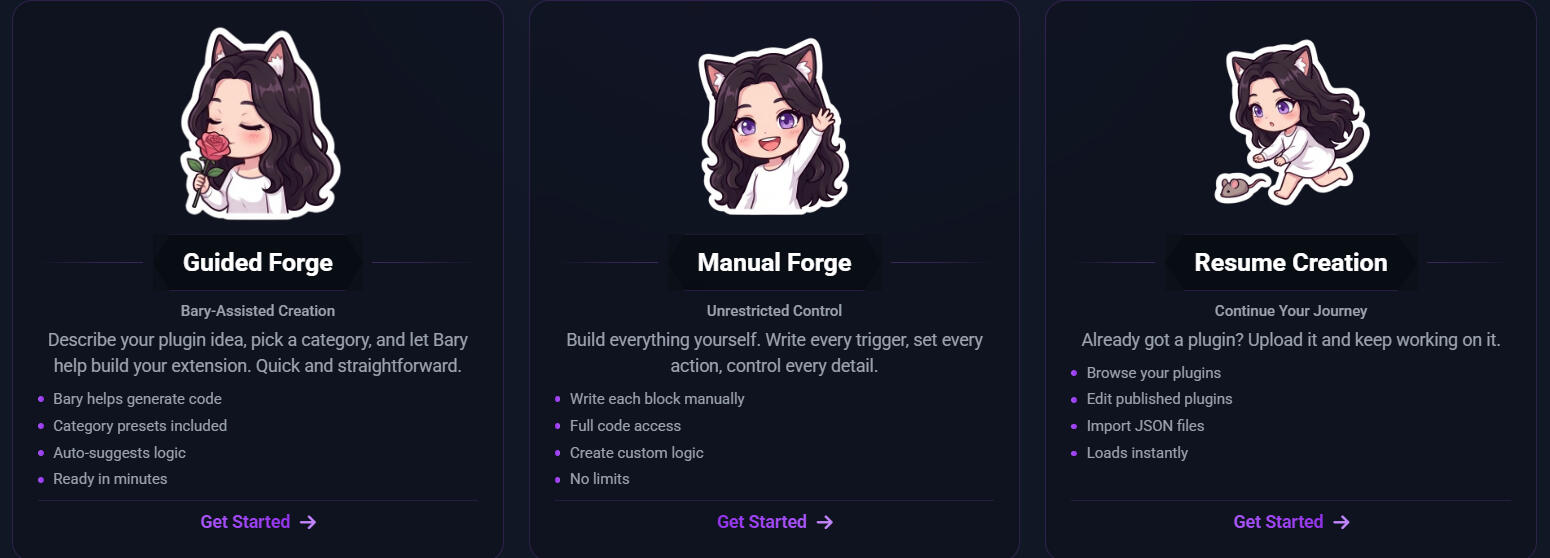Image resolution: width=1550 pixels, height=558 pixels.
Task: Click Get Started under Resume Creation
Action: coord(1278,522)
